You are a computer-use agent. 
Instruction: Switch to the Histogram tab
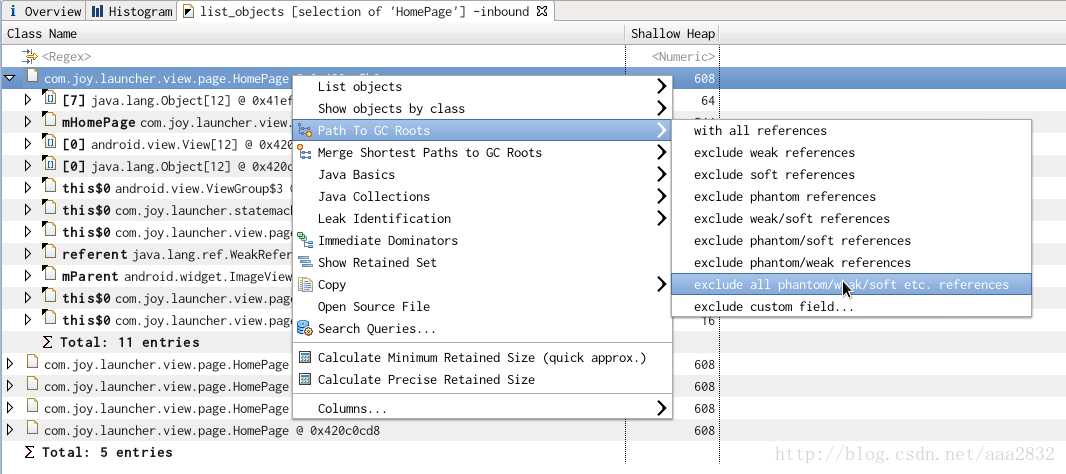(132, 12)
